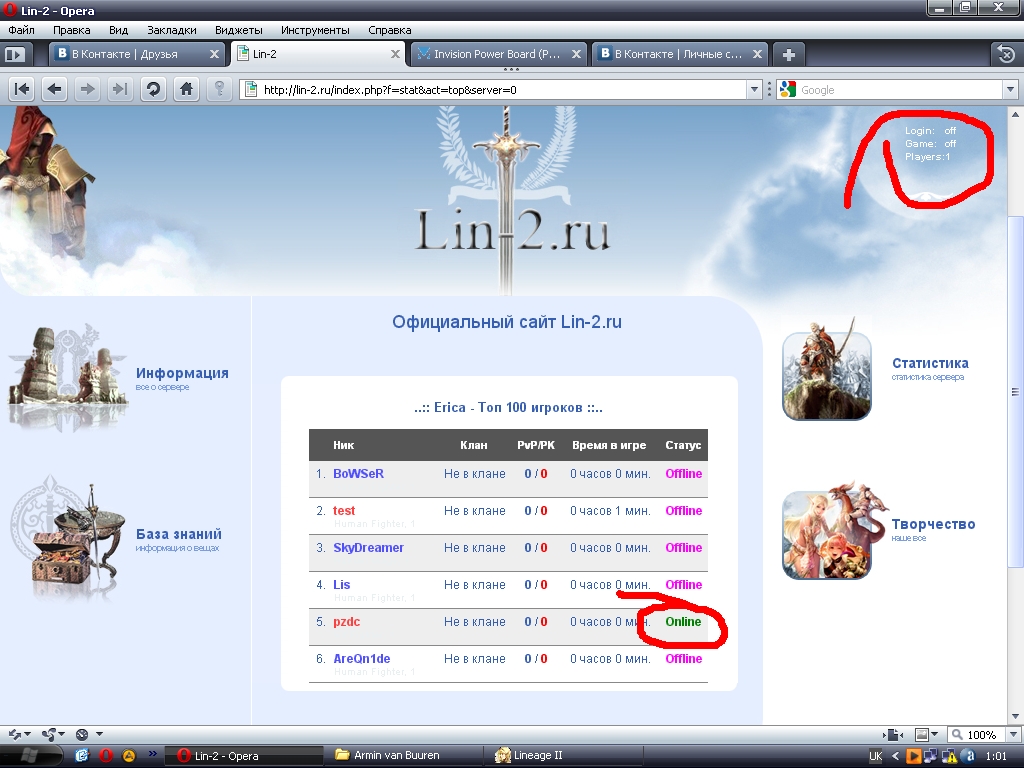Go forward to the next page

87,89
